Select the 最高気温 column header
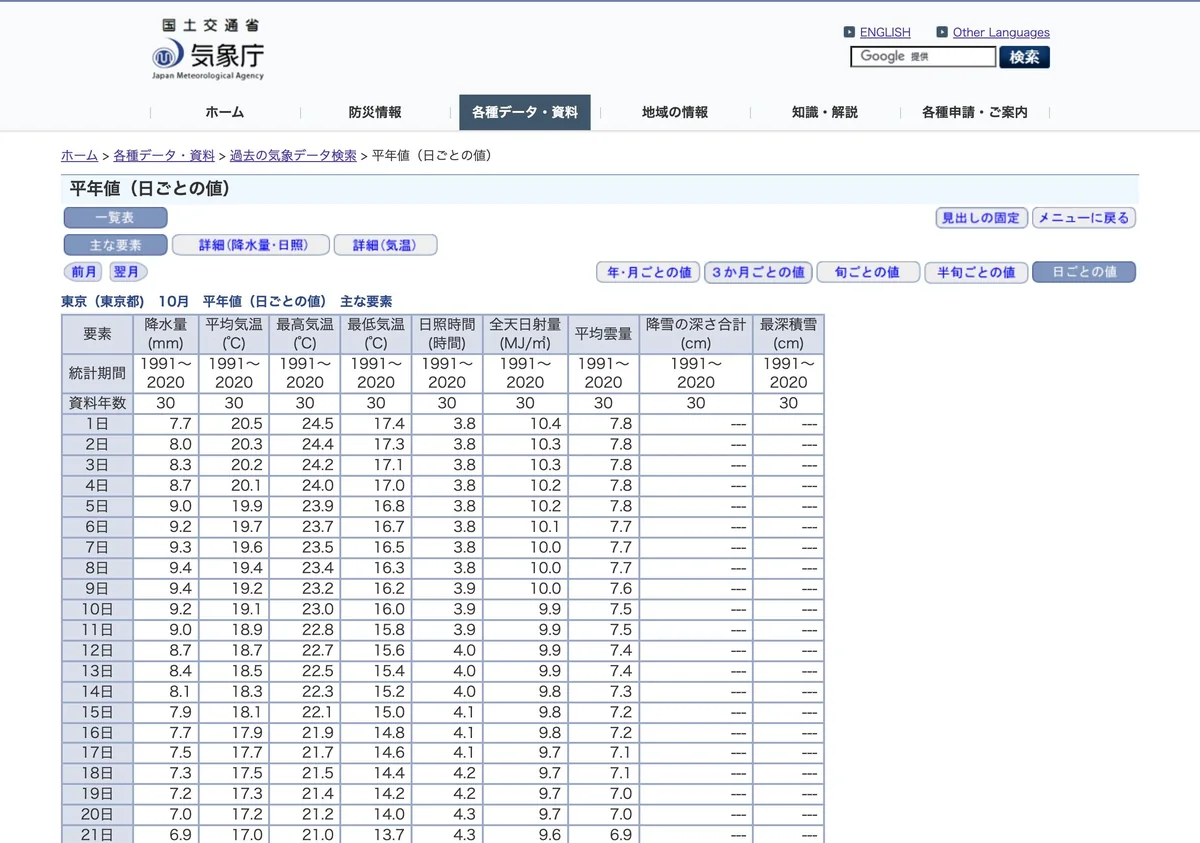The image size is (1200, 843). [305, 334]
